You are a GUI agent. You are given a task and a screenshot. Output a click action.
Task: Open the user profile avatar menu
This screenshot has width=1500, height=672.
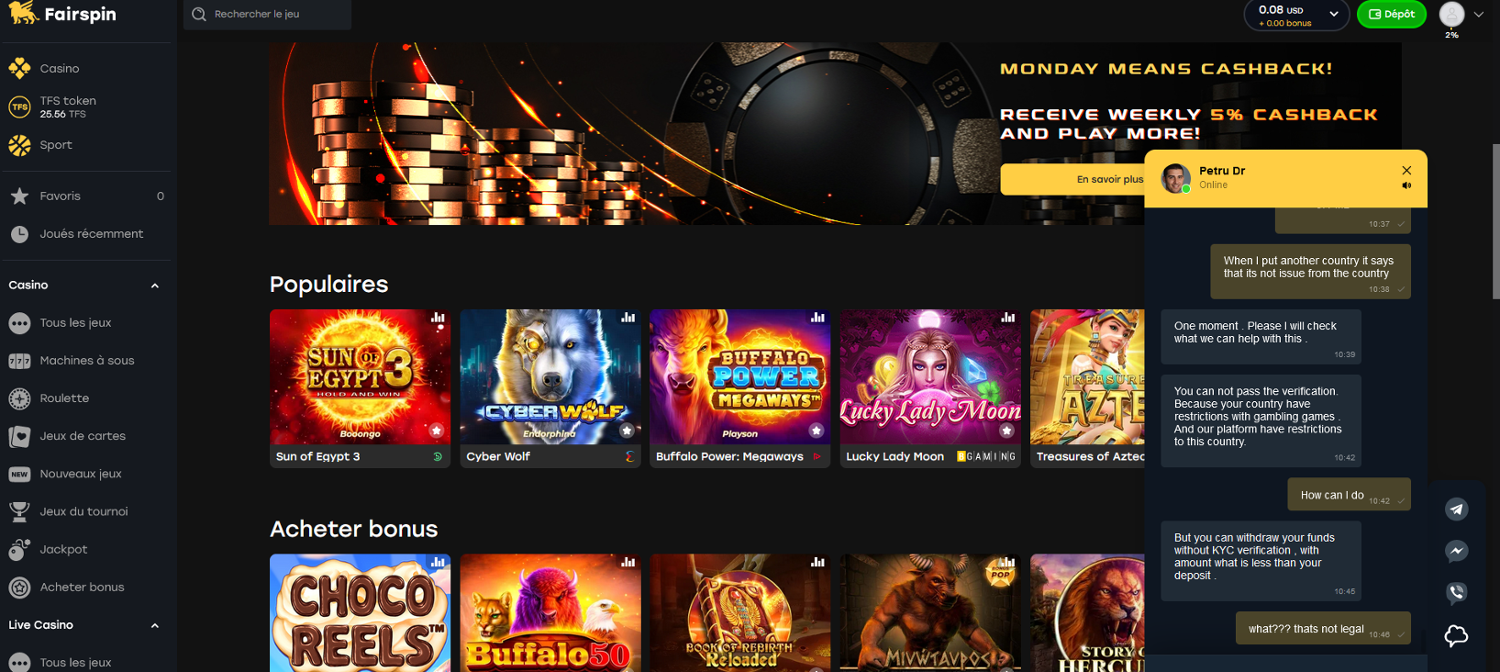tap(1452, 14)
